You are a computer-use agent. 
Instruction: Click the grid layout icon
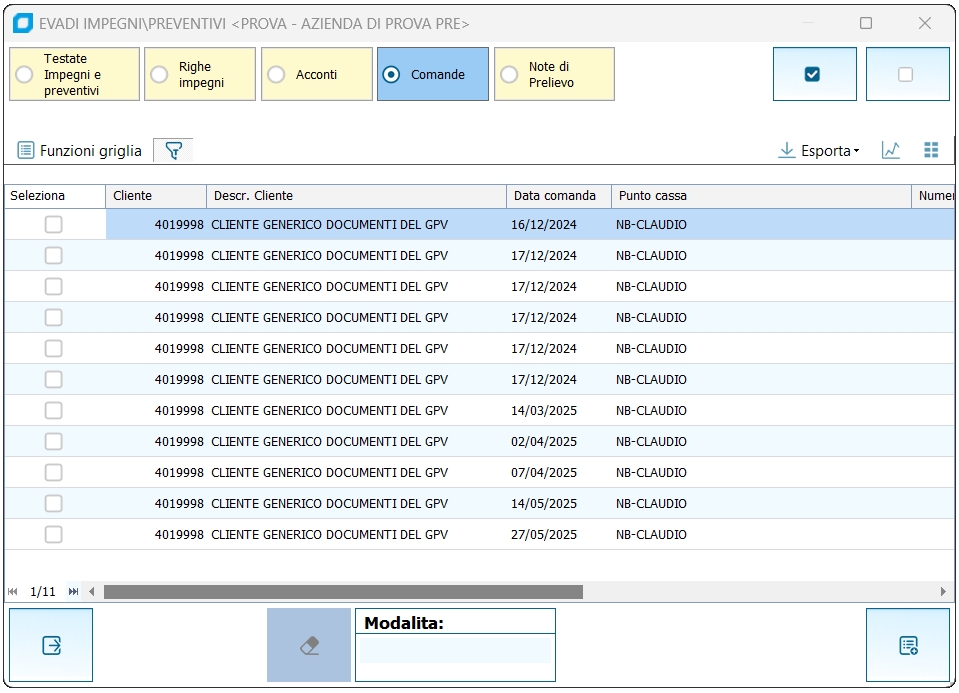931,151
